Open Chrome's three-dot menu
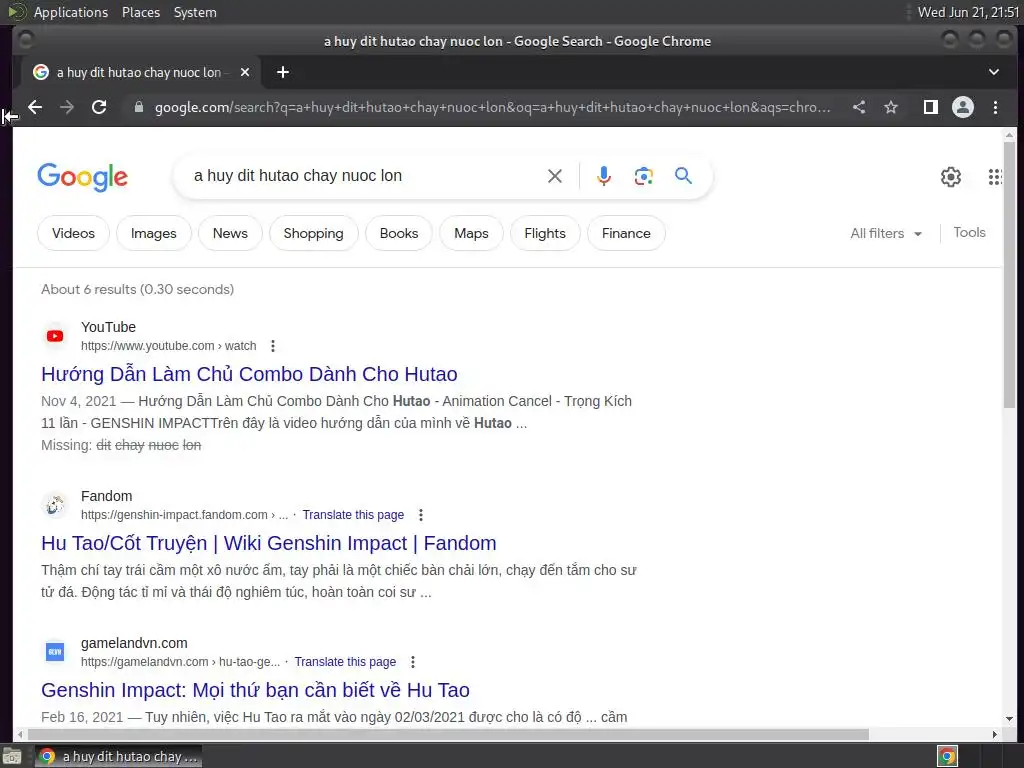Viewport: 1024px width, 768px height. [995, 107]
